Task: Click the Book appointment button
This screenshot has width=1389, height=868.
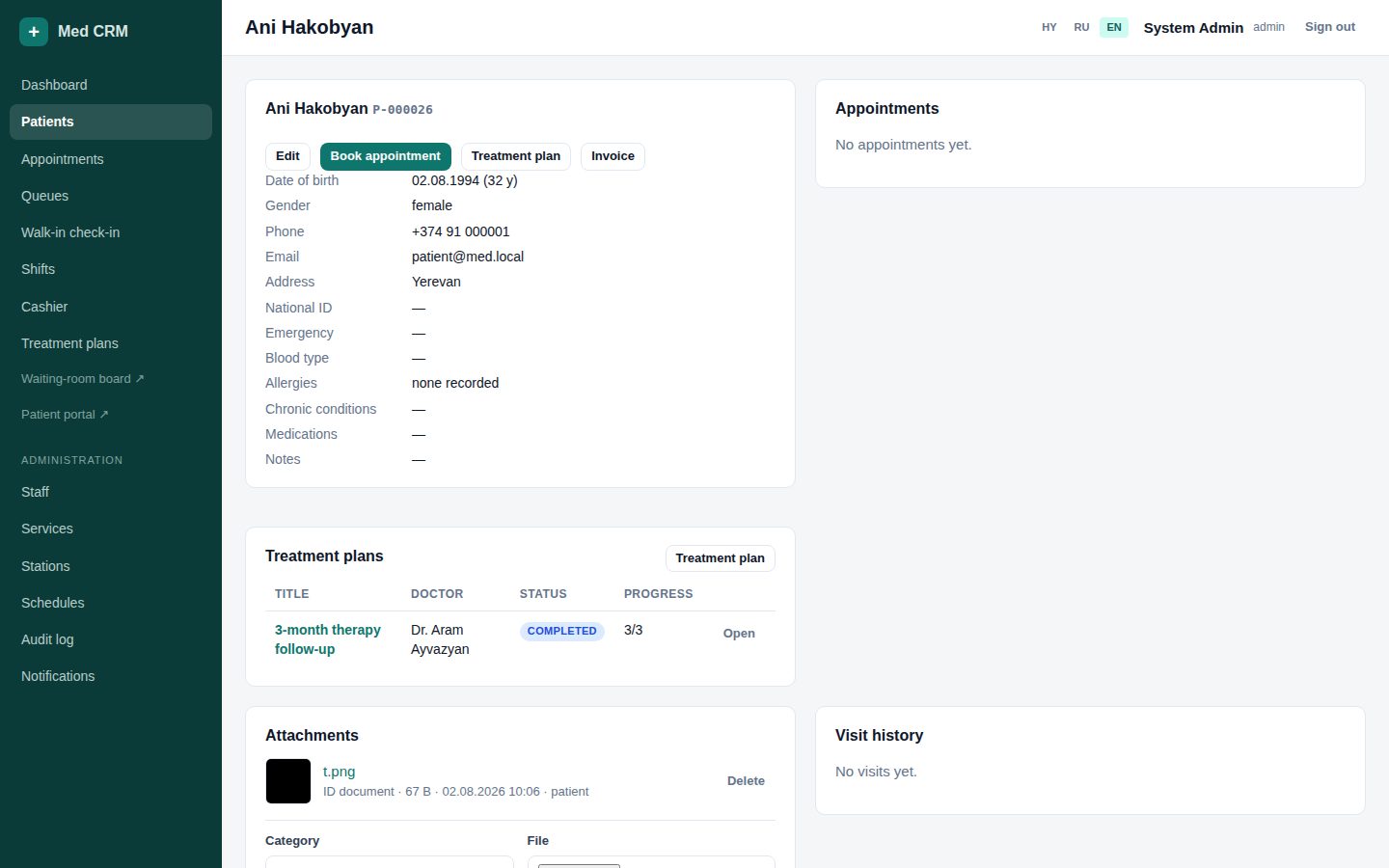Action: 385,156
